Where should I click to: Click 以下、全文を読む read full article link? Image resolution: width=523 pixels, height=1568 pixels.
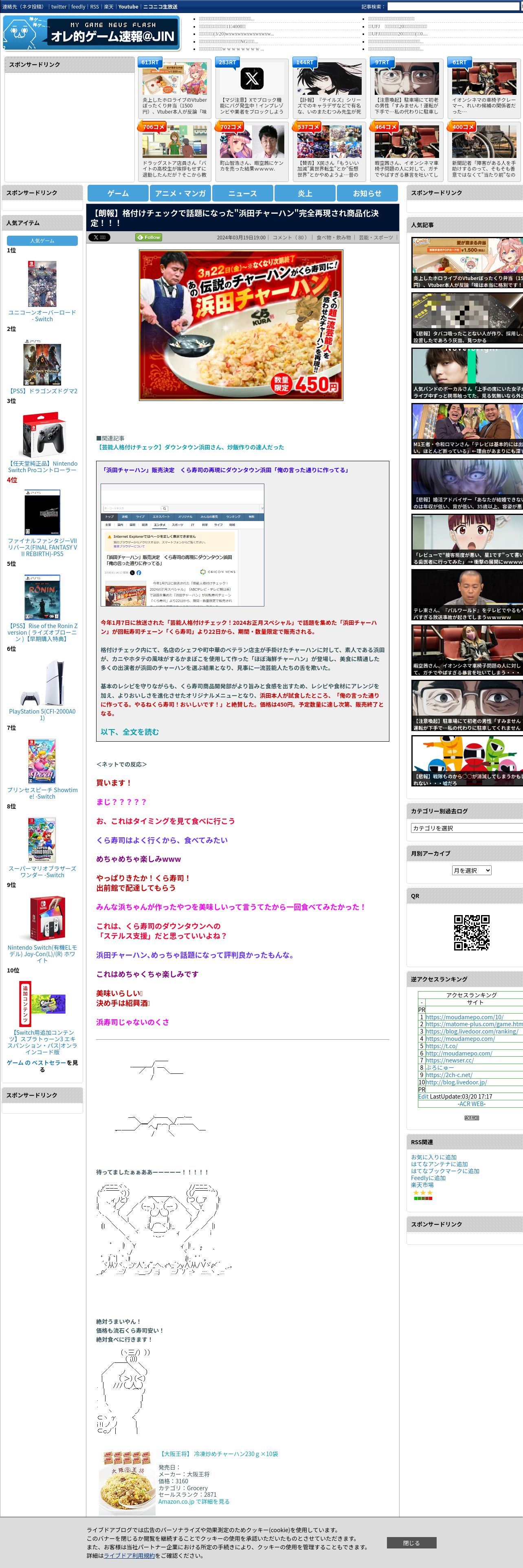pos(130,731)
